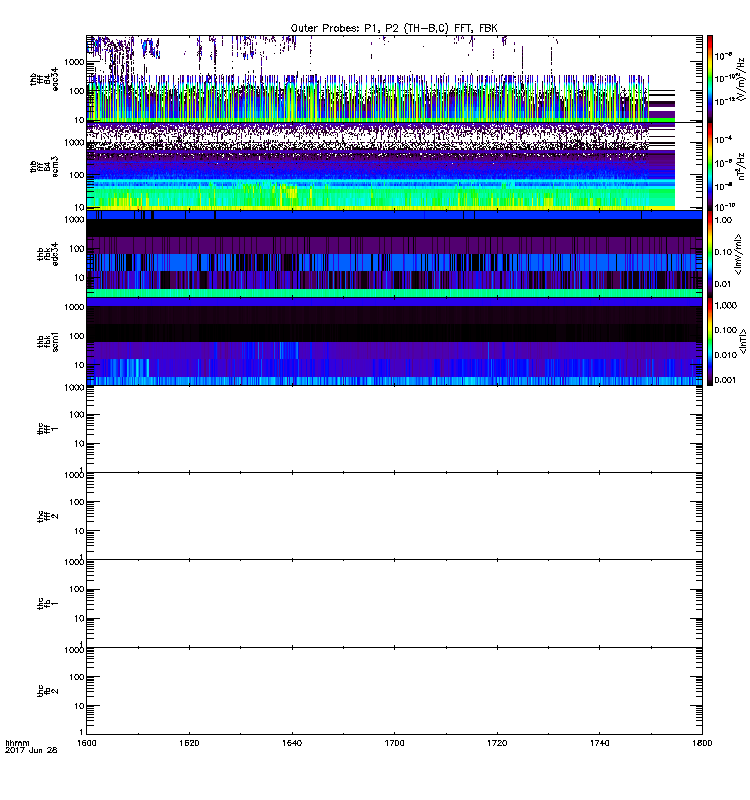Screen dimensions: 750x800
Task: Click the <|nT|> color bar
Action: [709, 341]
